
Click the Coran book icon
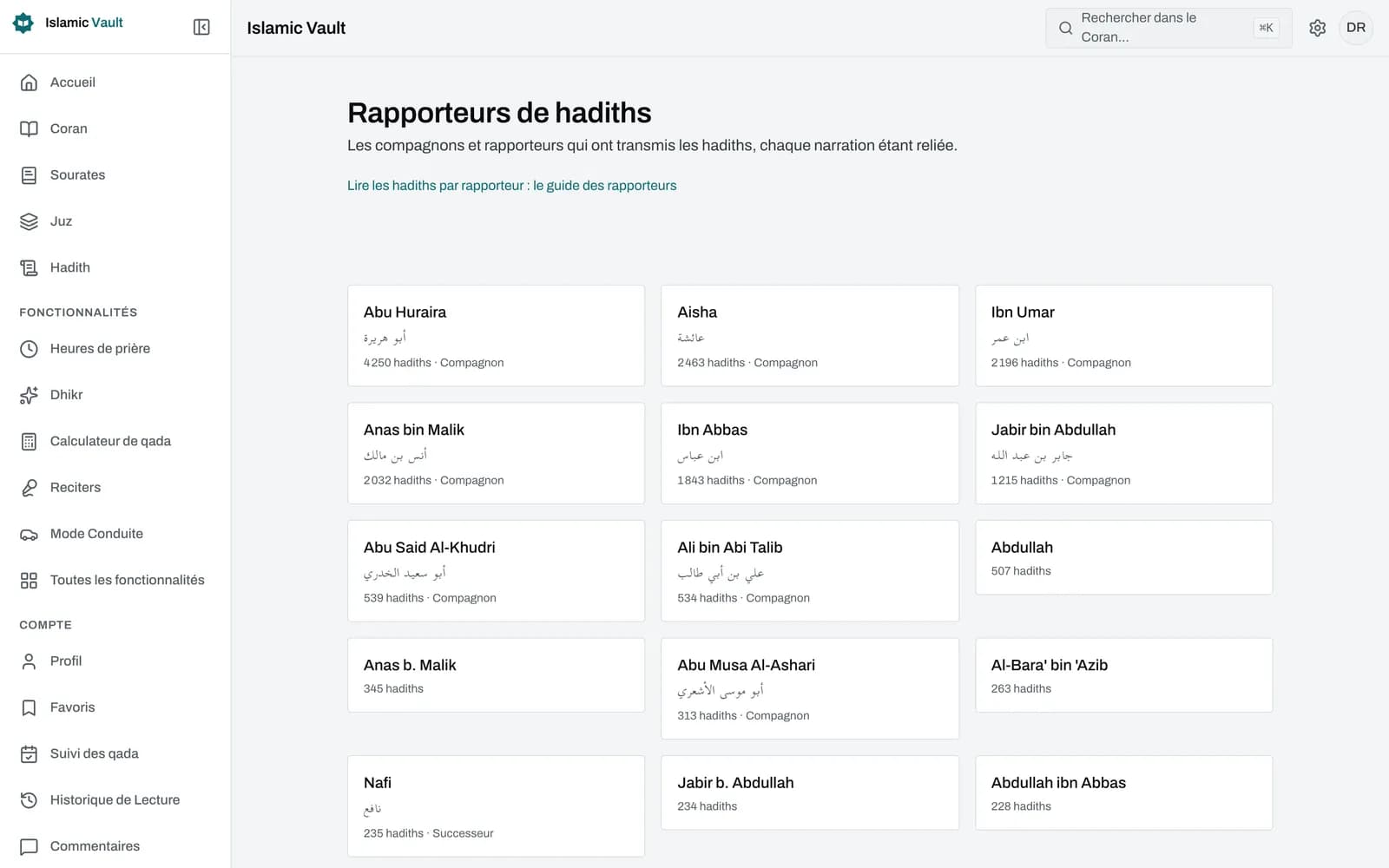(29, 128)
